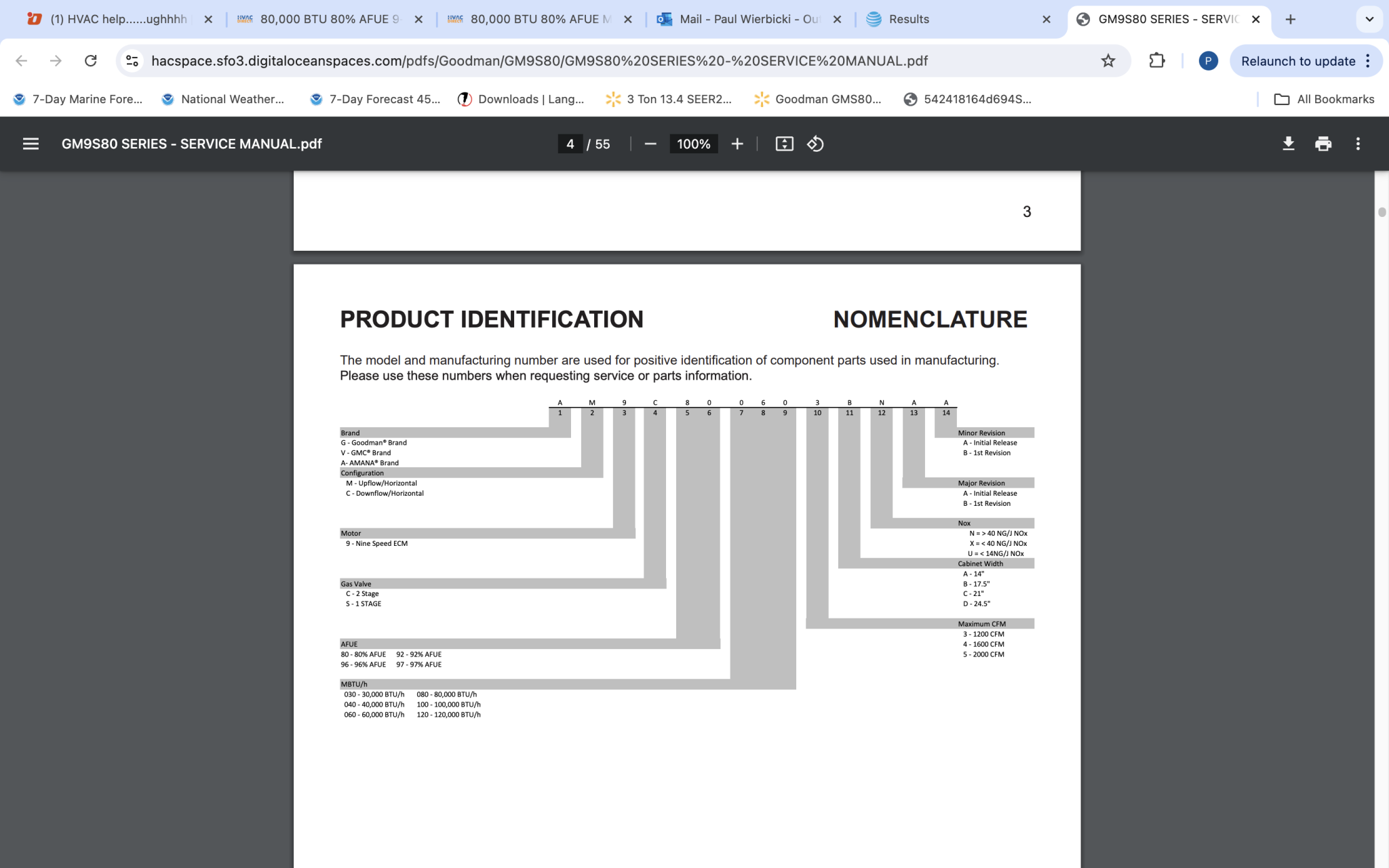1389x868 pixels.
Task: Click the 100% zoom level field
Action: [x=693, y=144]
